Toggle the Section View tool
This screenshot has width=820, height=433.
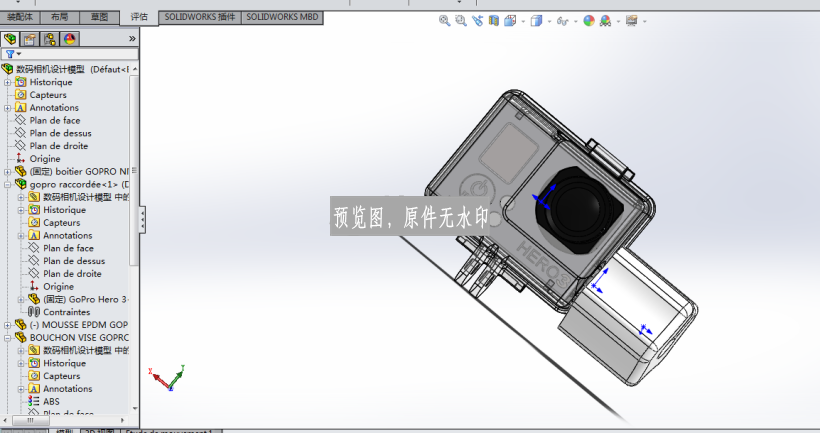coord(494,21)
